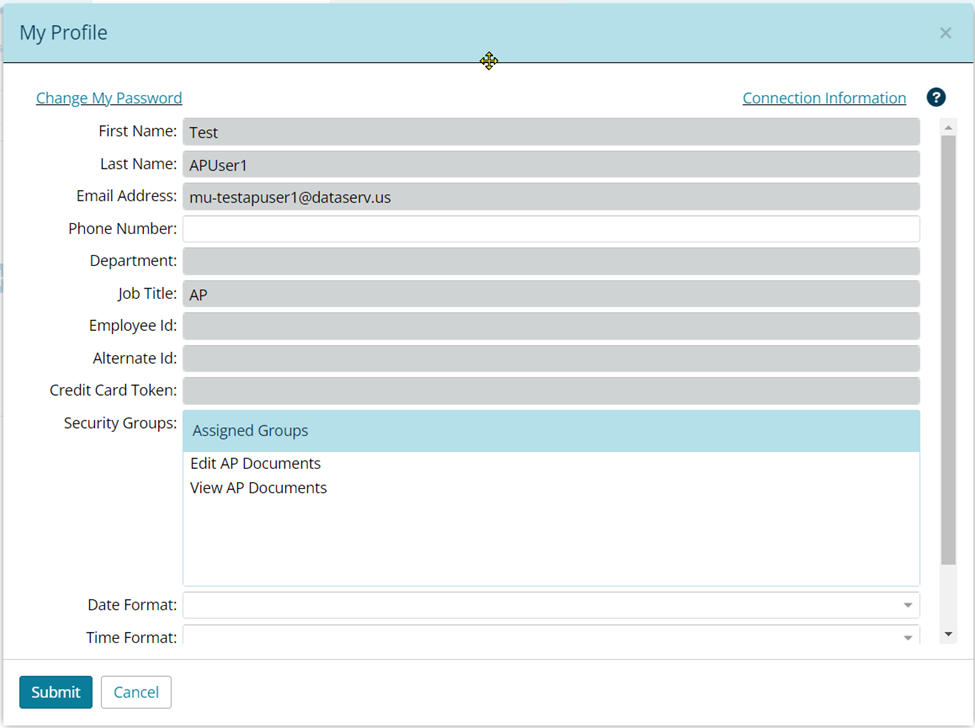Viewport: 975px width, 728px height.
Task: Select the Last Name field
Action: pyautogui.click(x=550, y=165)
